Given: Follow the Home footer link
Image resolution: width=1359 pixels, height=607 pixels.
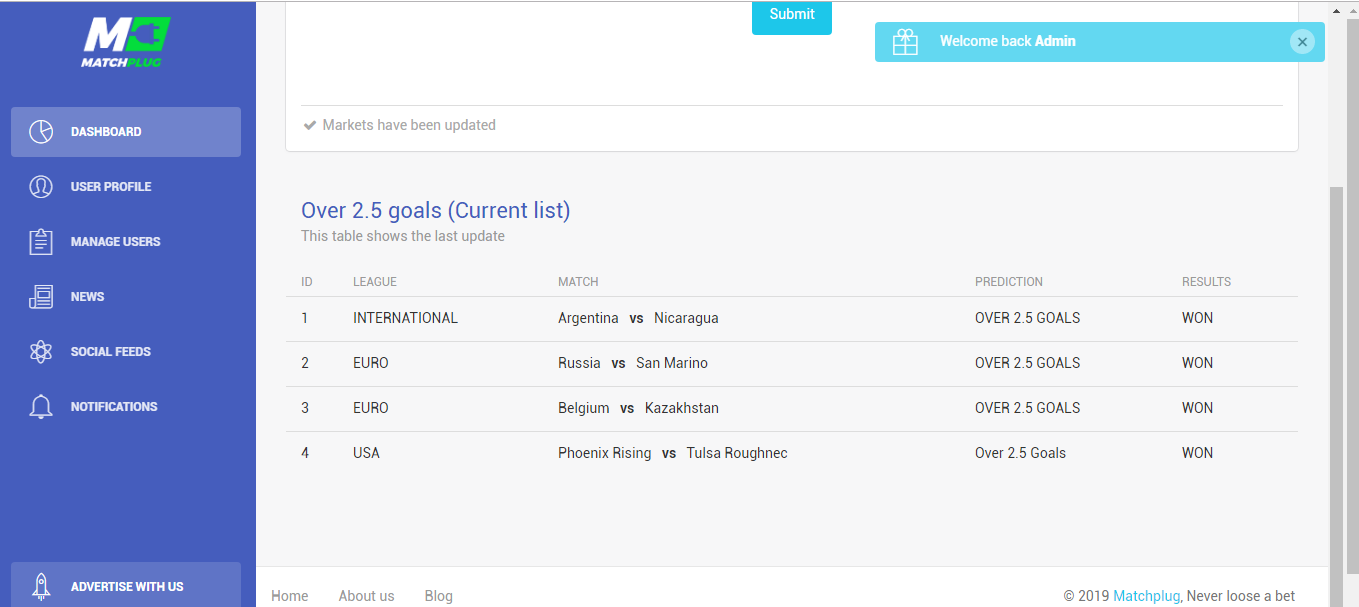Looking at the screenshot, I should click(x=289, y=596).
